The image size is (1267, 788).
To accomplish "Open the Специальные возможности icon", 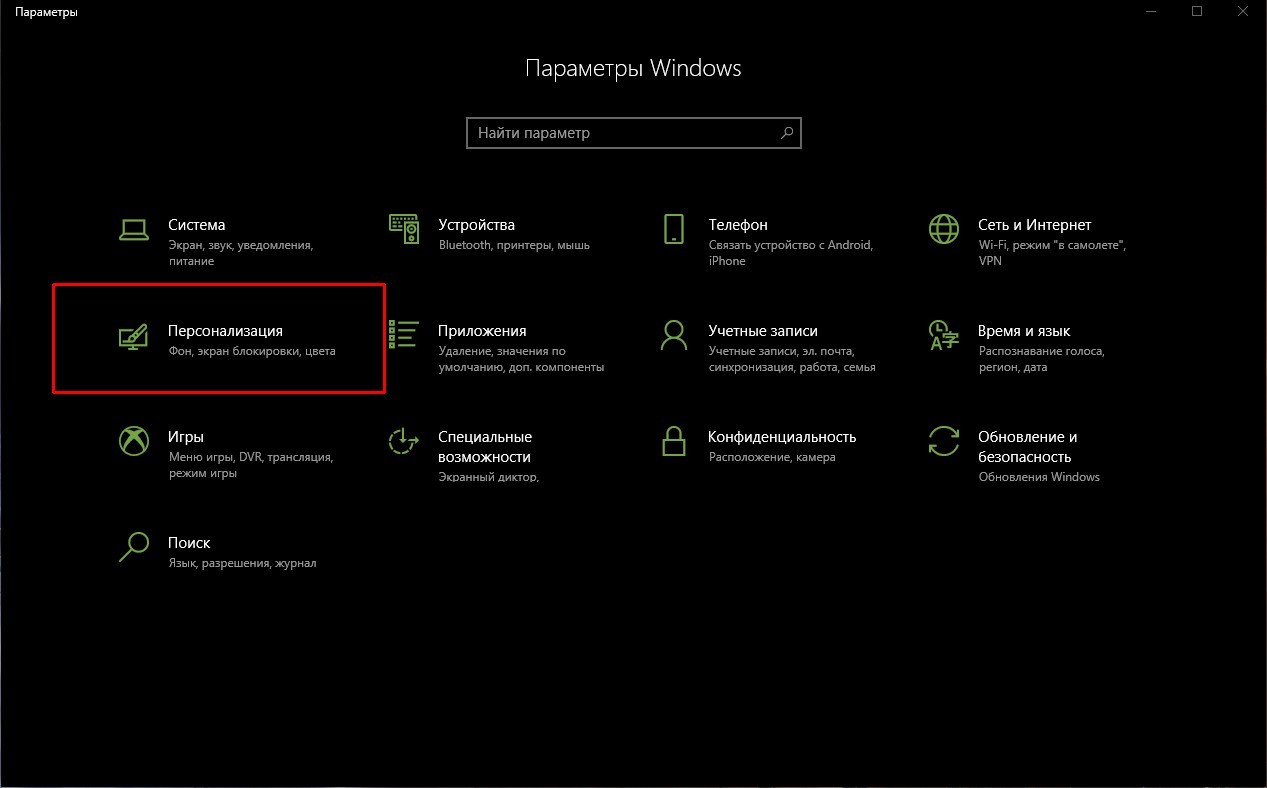I will (404, 441).
